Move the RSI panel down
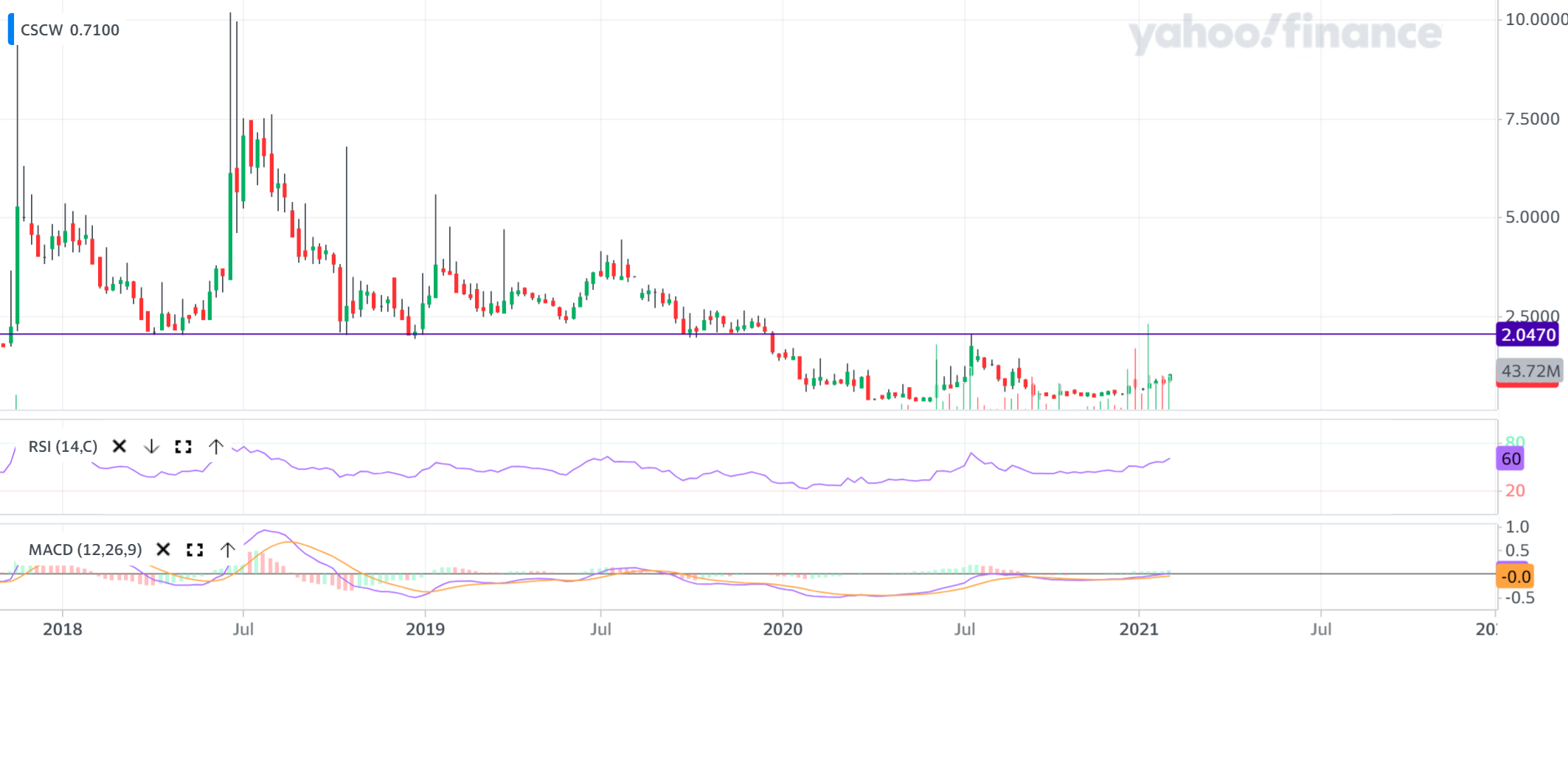 click(x=151, y=447)
